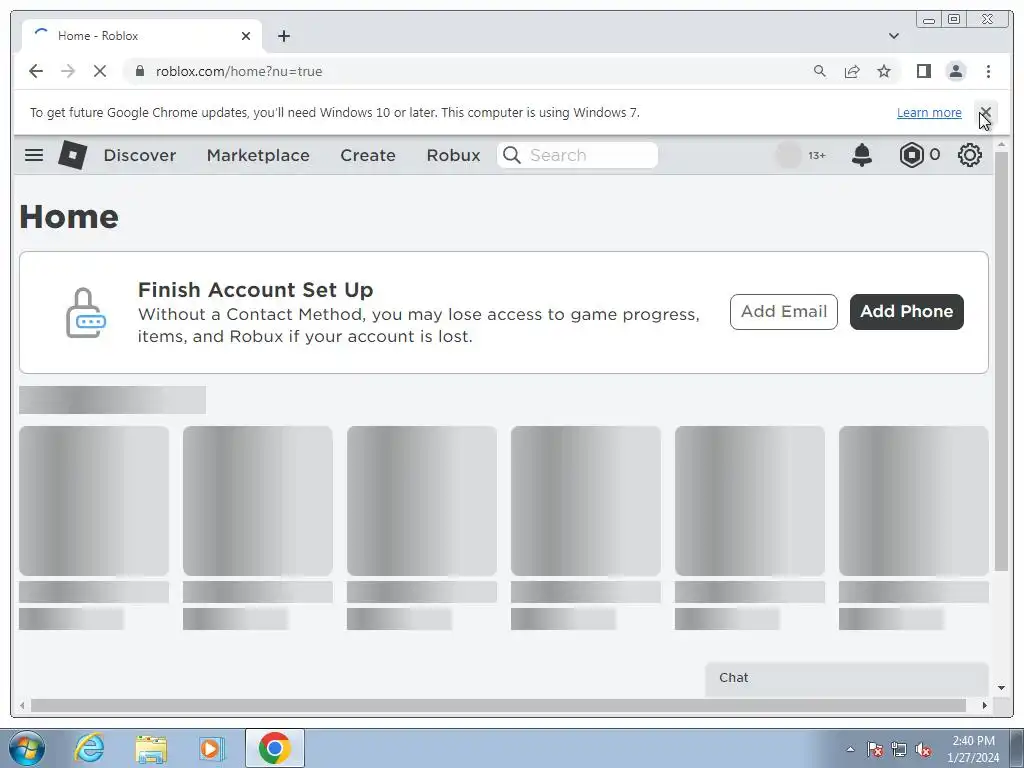Open Chrome zoom magnifier in address bar
Screen dimensions: 1024x768
coord(820,71)
